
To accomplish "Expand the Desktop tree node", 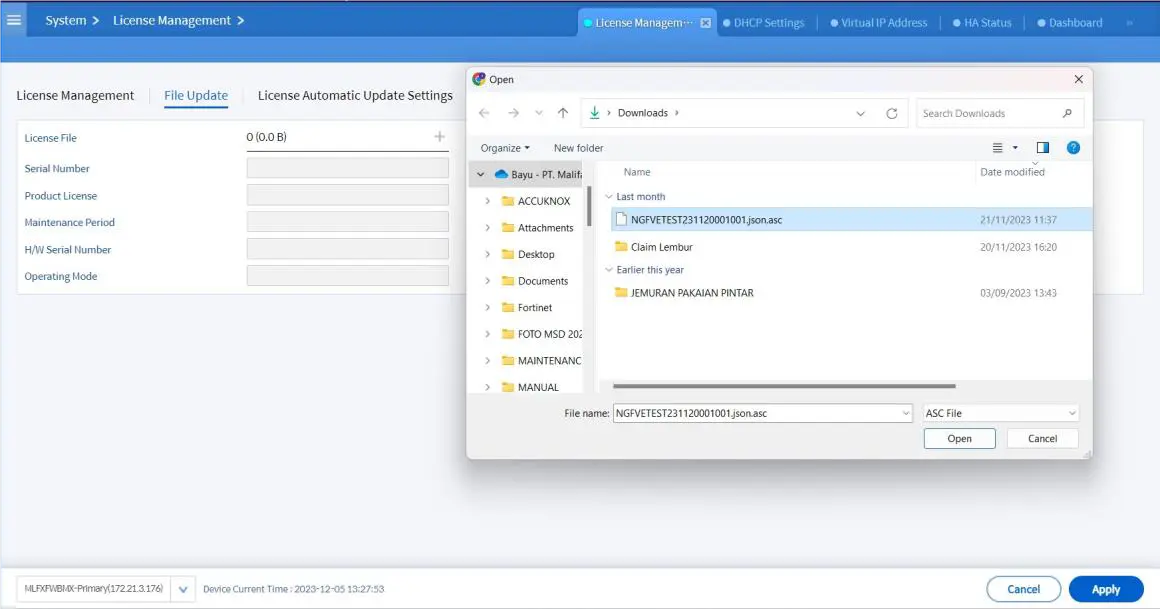I will [x=488, y=255].
